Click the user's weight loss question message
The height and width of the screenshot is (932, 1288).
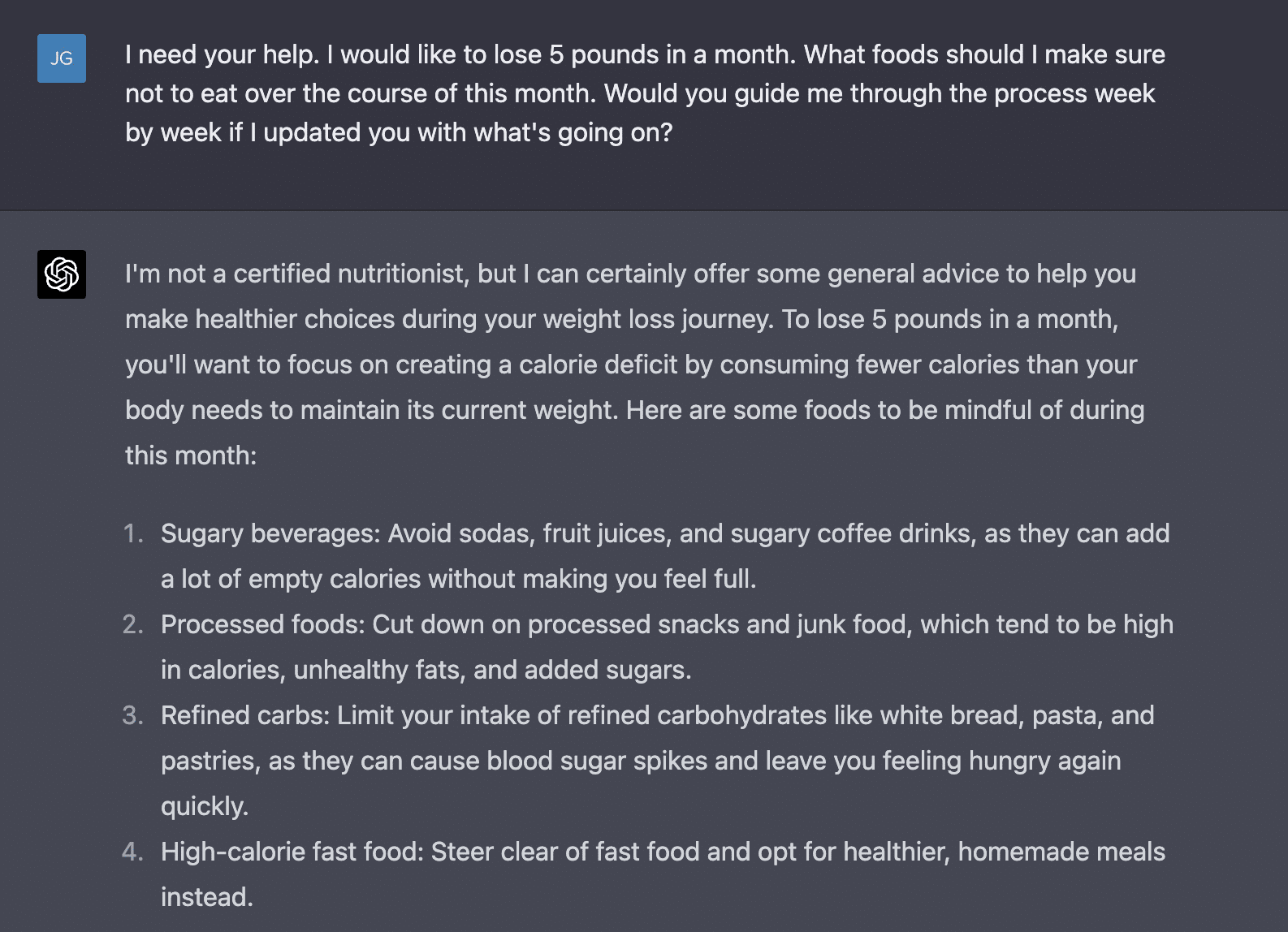(645, 93)
